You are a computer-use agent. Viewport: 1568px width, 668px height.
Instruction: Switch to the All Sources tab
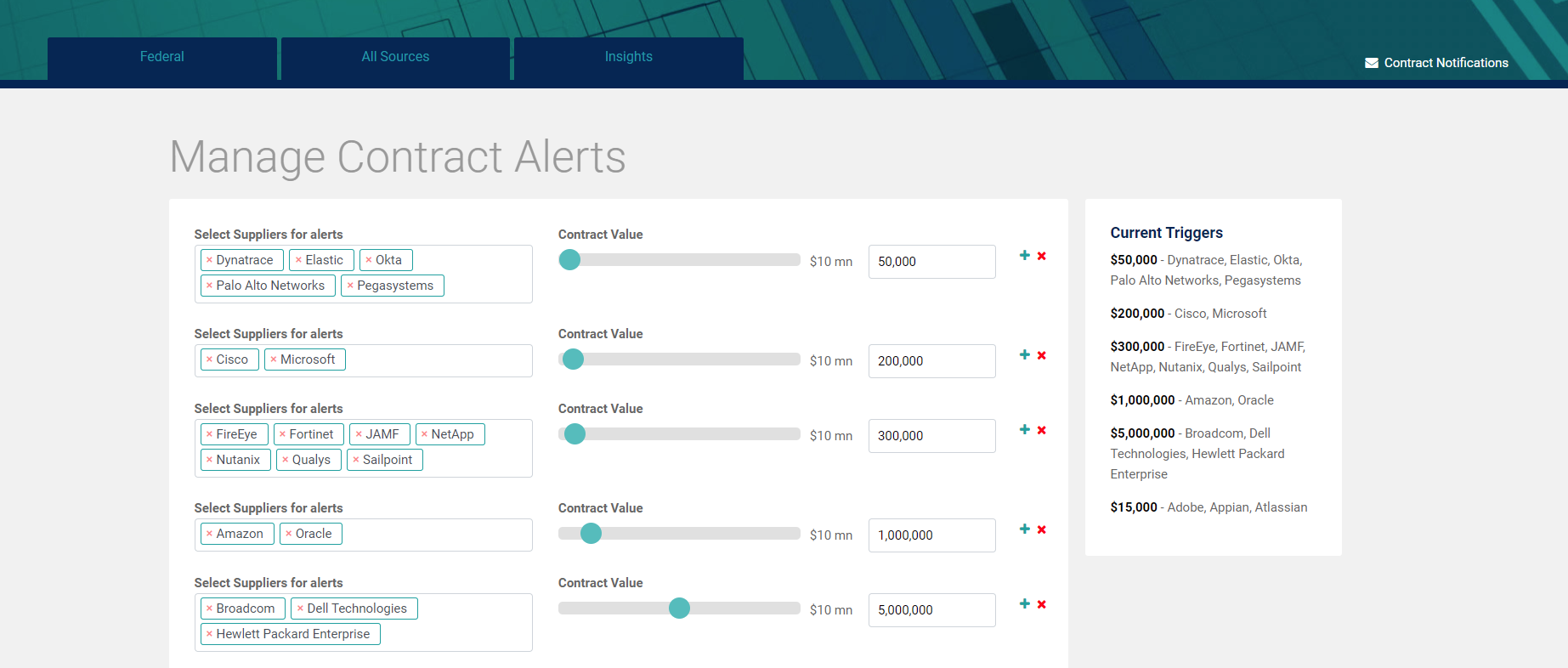pos(395,57)
